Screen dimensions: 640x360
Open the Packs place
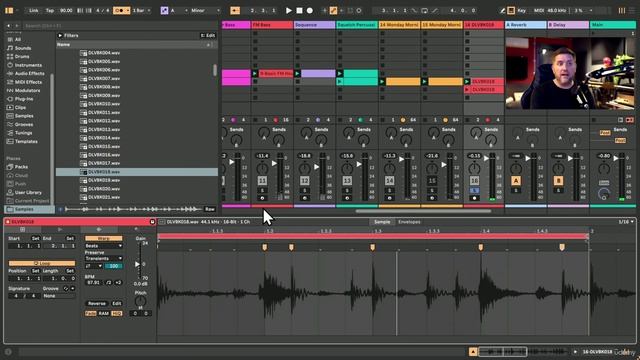click(21, 167)
